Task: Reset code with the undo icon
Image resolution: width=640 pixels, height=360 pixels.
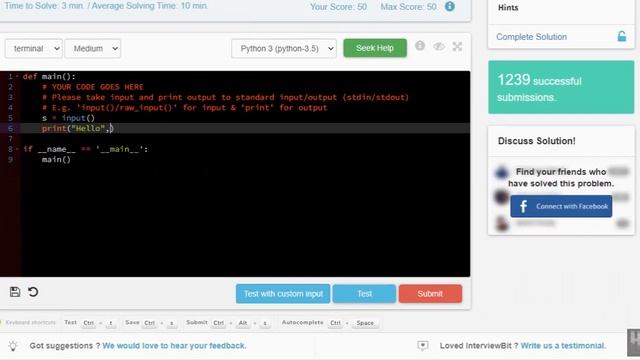Action: [x=33, y=292]
